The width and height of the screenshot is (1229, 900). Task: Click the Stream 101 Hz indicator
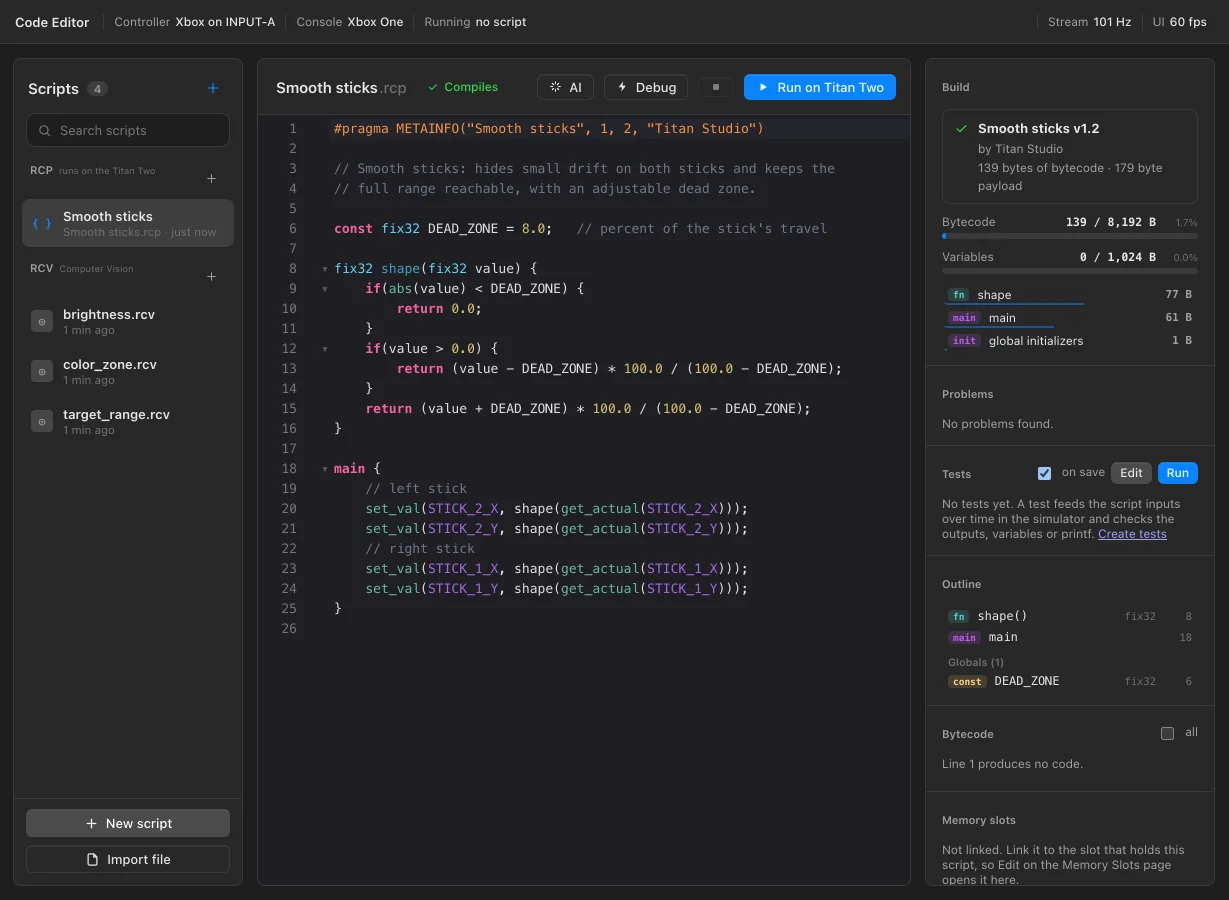pyautogui.click(x=1090, y=22)
